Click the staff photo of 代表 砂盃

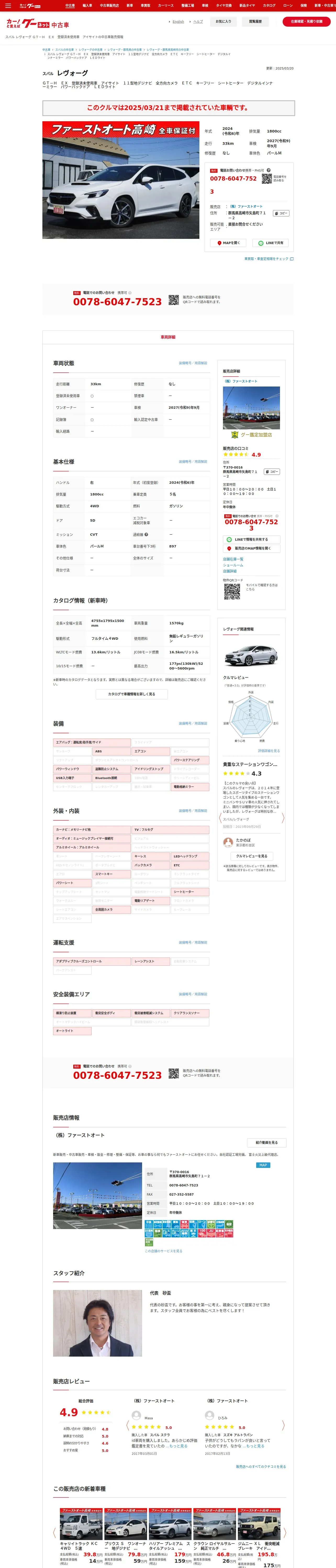coord(98,1323)
